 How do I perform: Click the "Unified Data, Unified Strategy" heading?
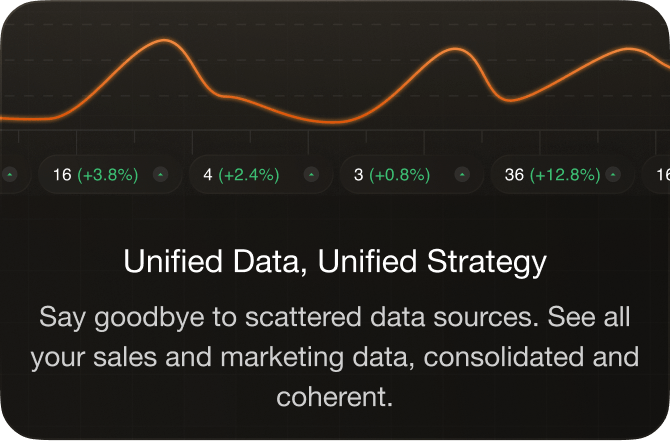pyautogui.click(x=335, y=263)
